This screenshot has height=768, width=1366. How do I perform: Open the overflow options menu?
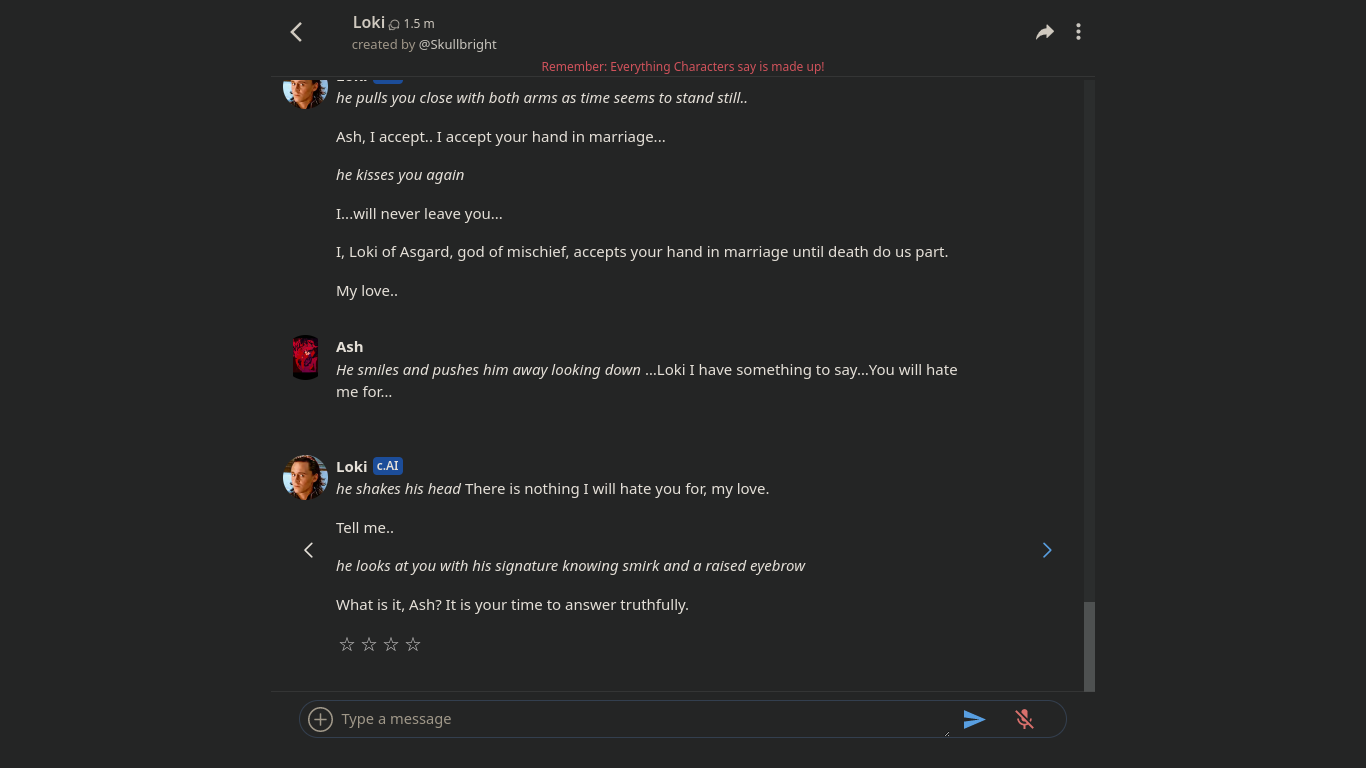coord(1078,31)
